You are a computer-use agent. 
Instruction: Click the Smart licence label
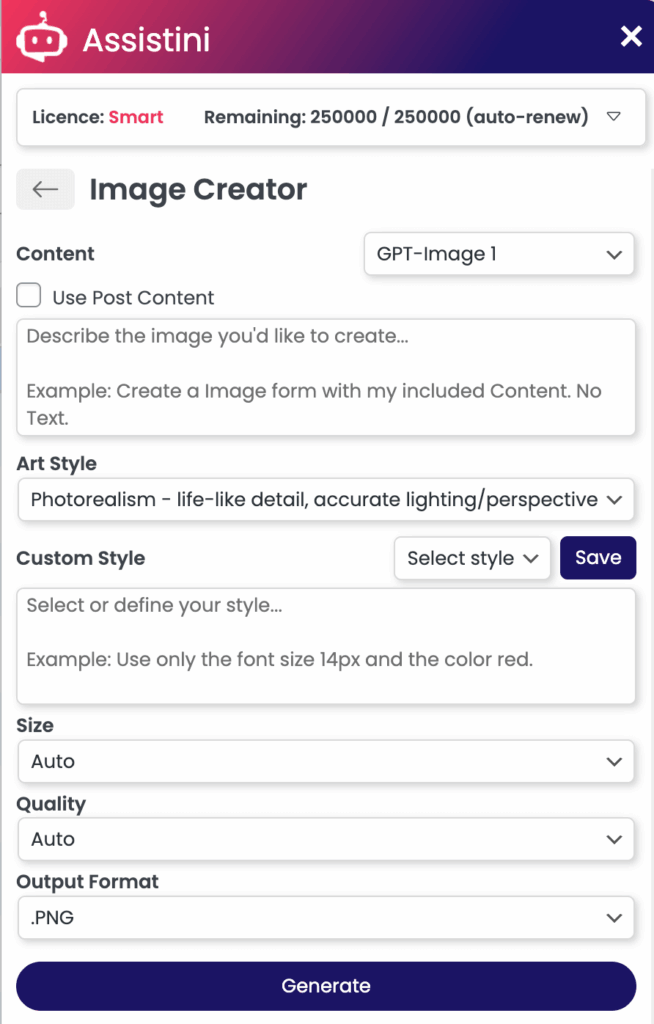click(136, 116)
